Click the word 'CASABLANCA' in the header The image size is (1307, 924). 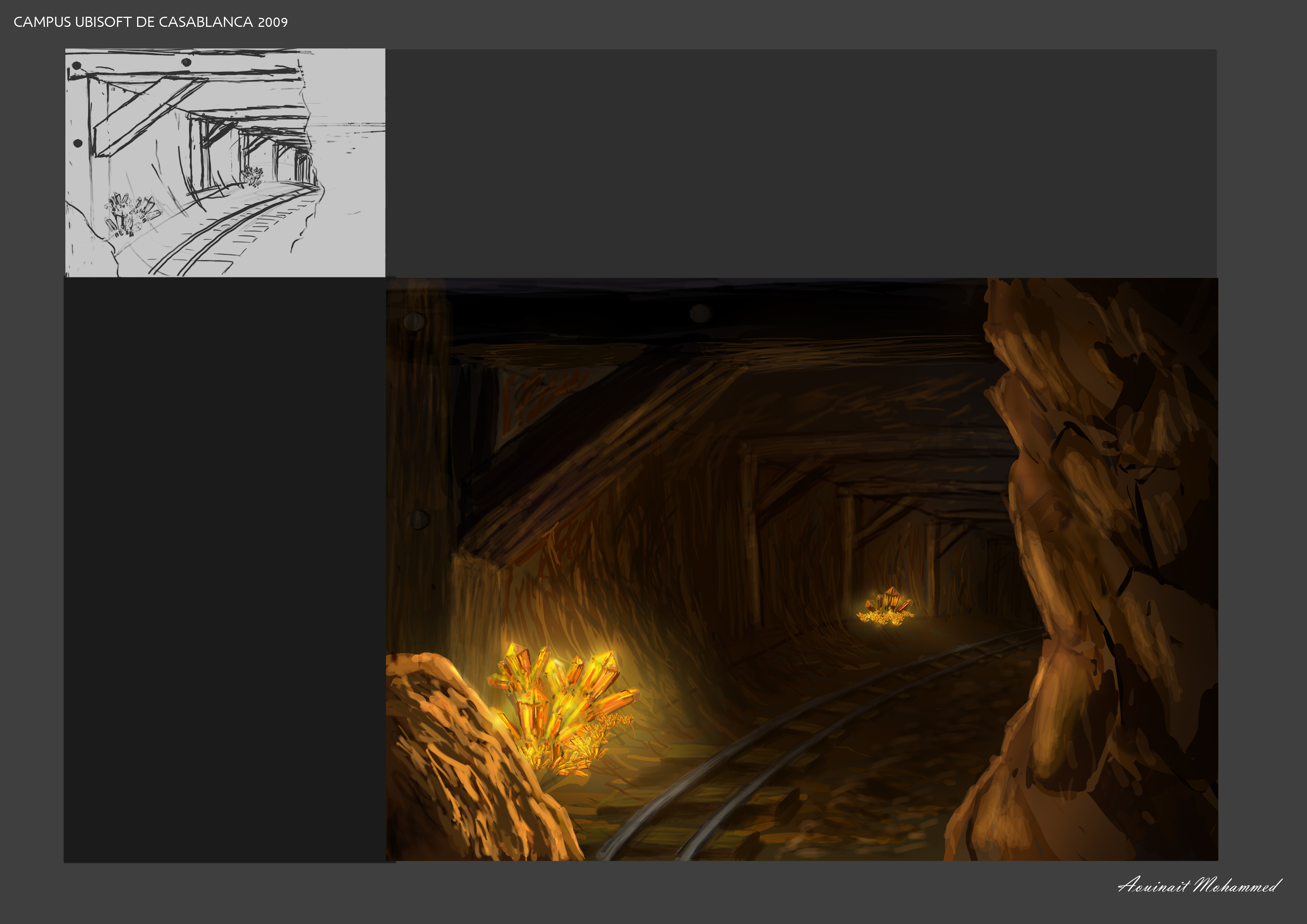(x=206, y=22)
